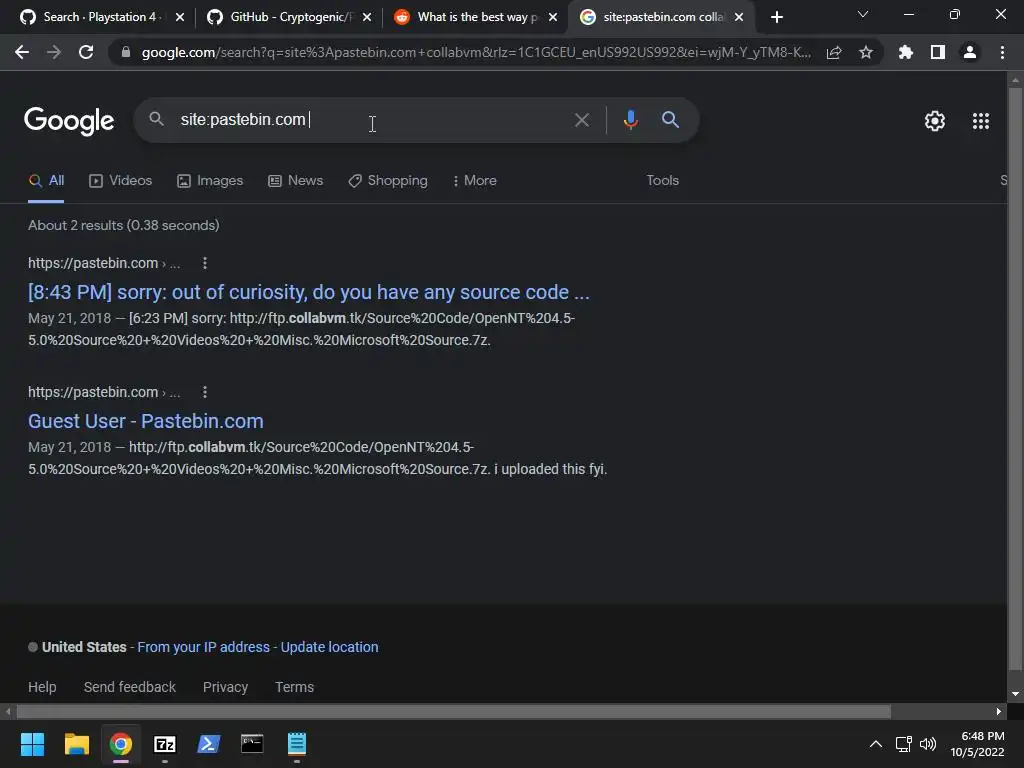This screenshot has width=1024, height=768.
Task: Open options for first pastebin result
Action: (205, 263)
